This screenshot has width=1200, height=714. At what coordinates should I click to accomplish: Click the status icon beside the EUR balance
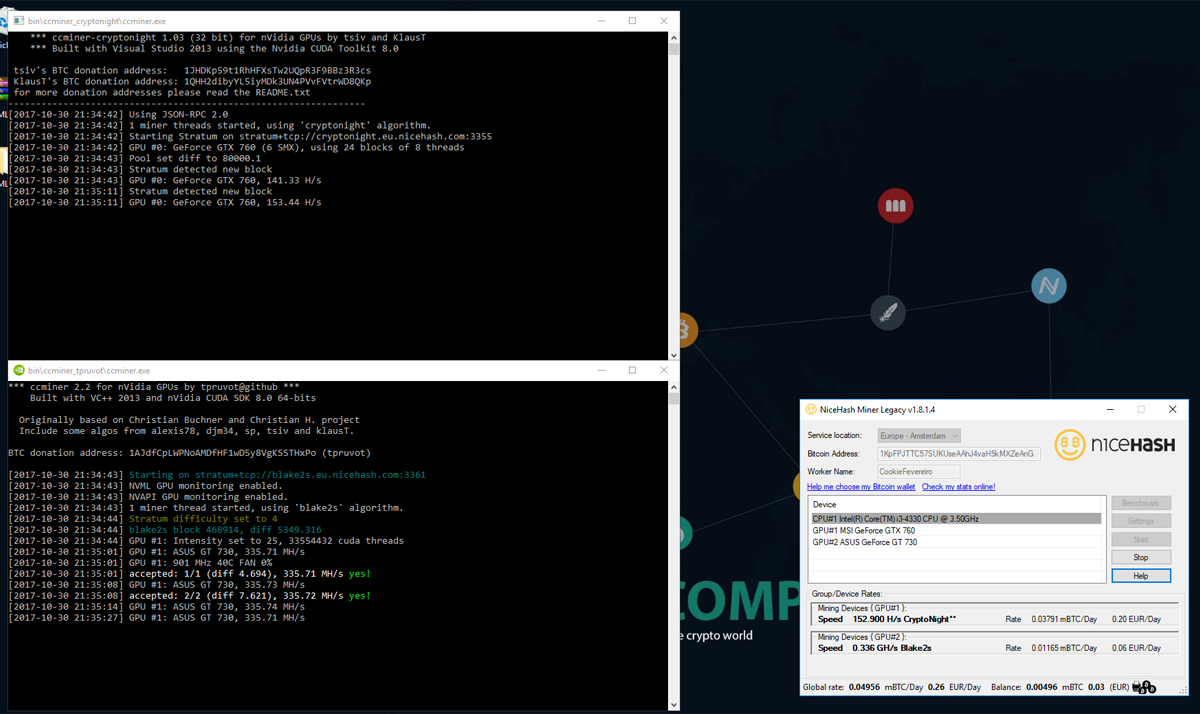coord(1144,687)
